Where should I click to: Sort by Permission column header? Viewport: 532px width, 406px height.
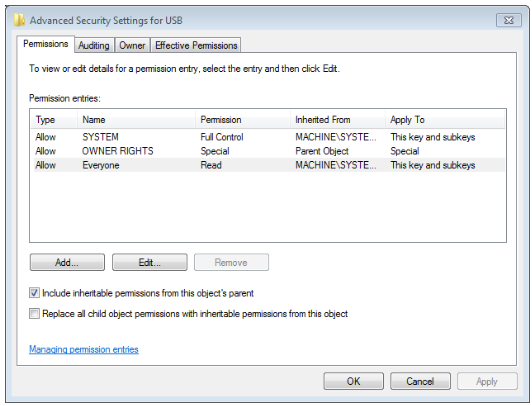243,120
